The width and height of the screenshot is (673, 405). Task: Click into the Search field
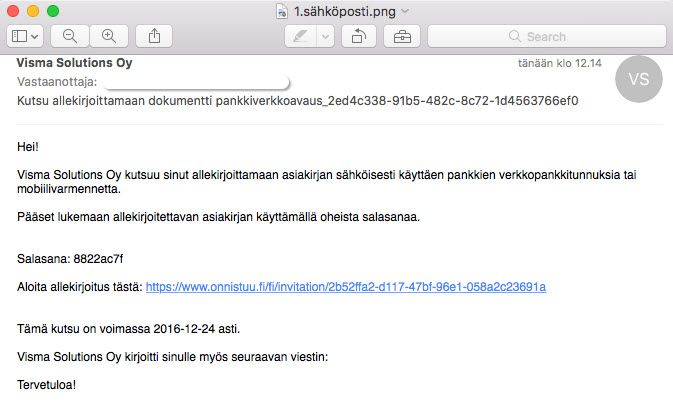[x=546, y=36]
